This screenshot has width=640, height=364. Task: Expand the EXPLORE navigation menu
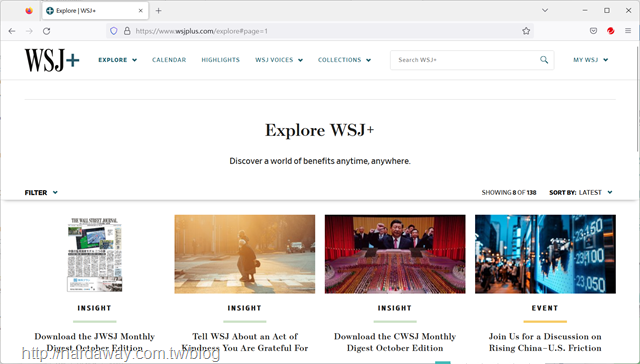tap(118, 60)
